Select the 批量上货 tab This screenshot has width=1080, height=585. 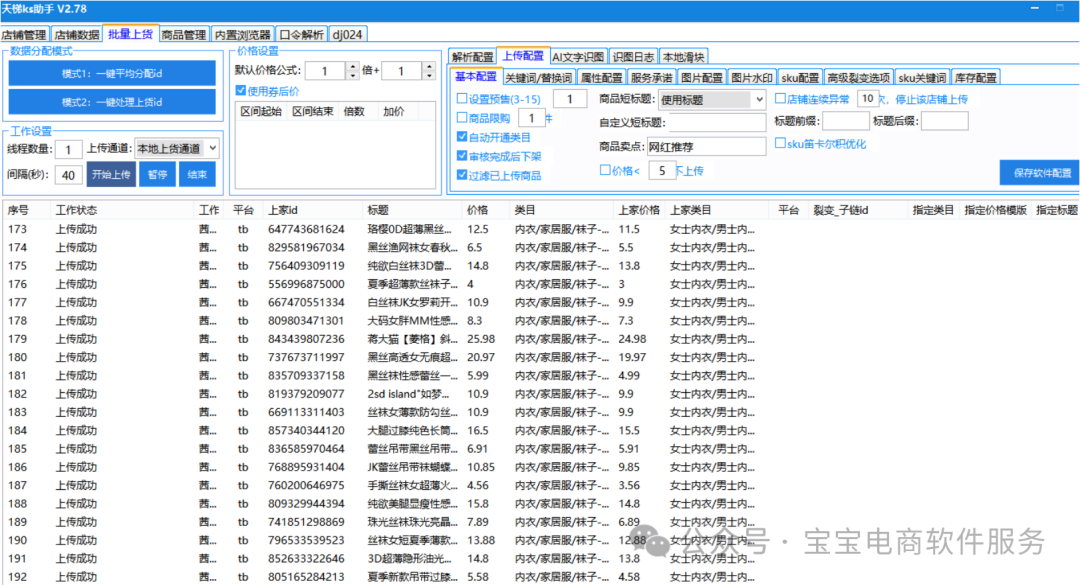coord(130,34)
